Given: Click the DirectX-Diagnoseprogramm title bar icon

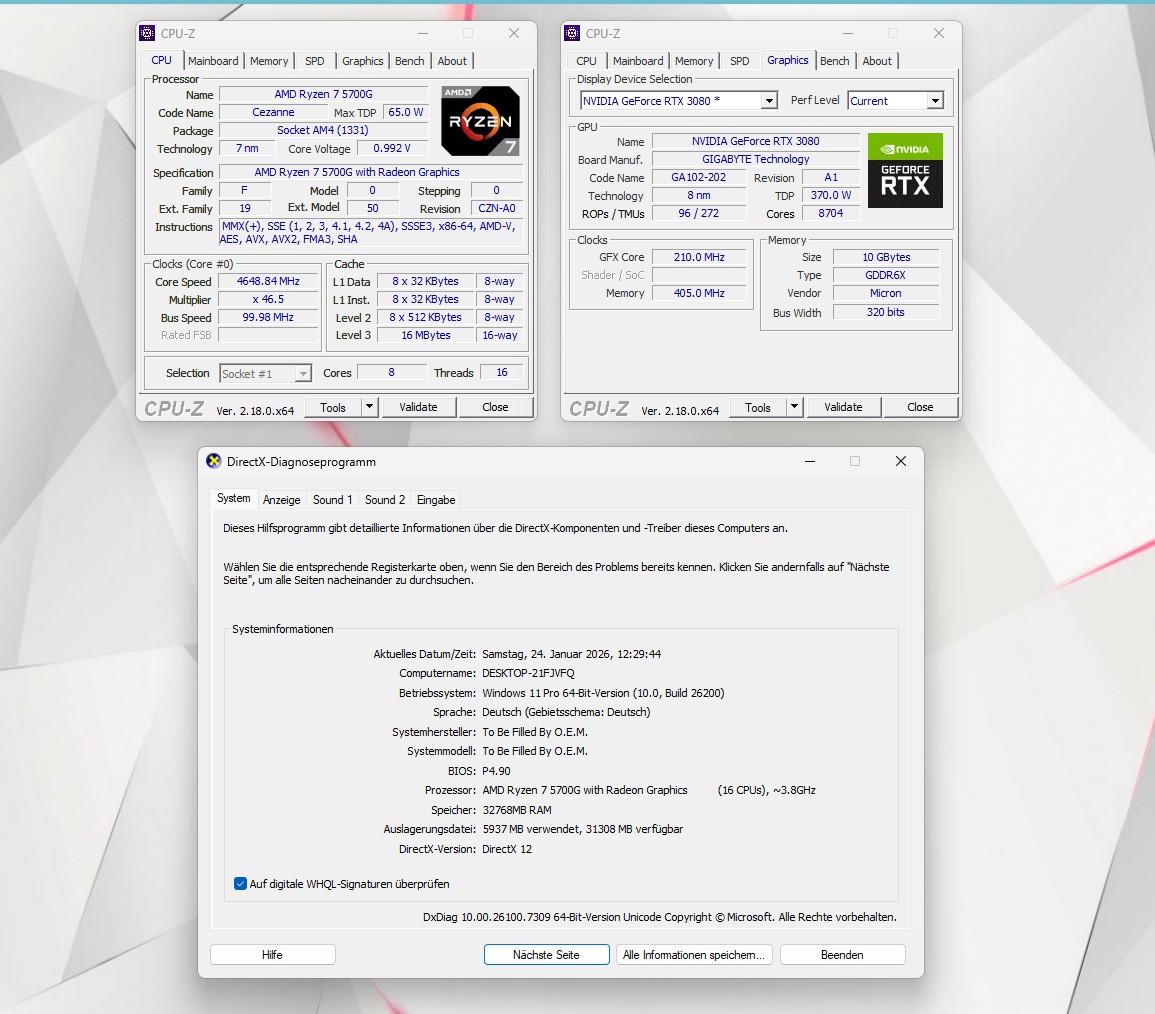Looking at the screenshot, I should tap(214, 461).
